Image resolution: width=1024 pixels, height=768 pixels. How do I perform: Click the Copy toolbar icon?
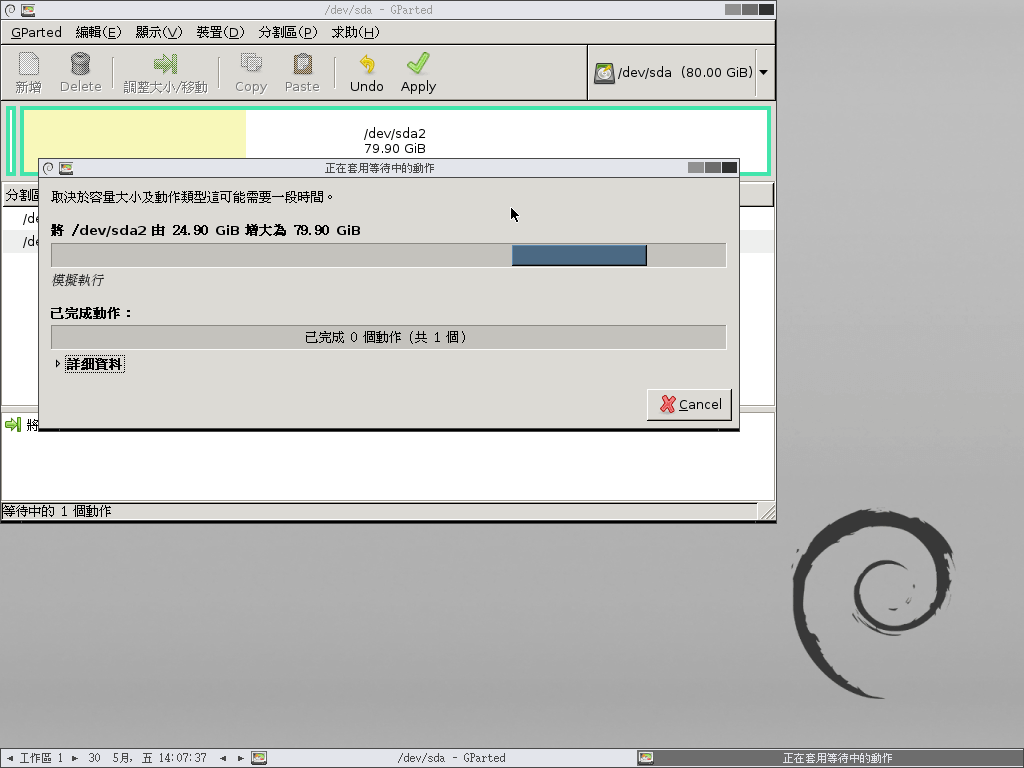250,65
